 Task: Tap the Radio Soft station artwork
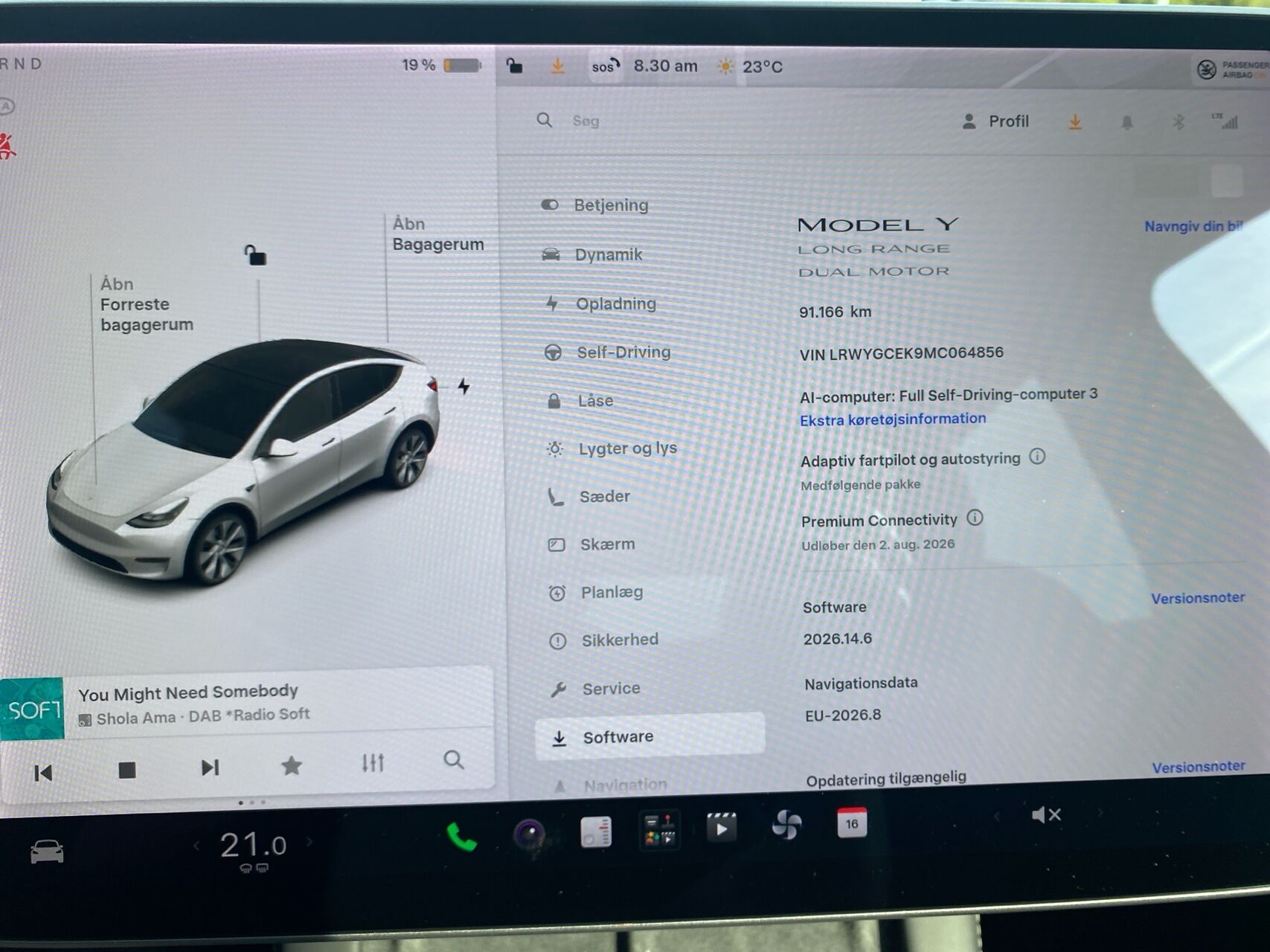point(32,709)
